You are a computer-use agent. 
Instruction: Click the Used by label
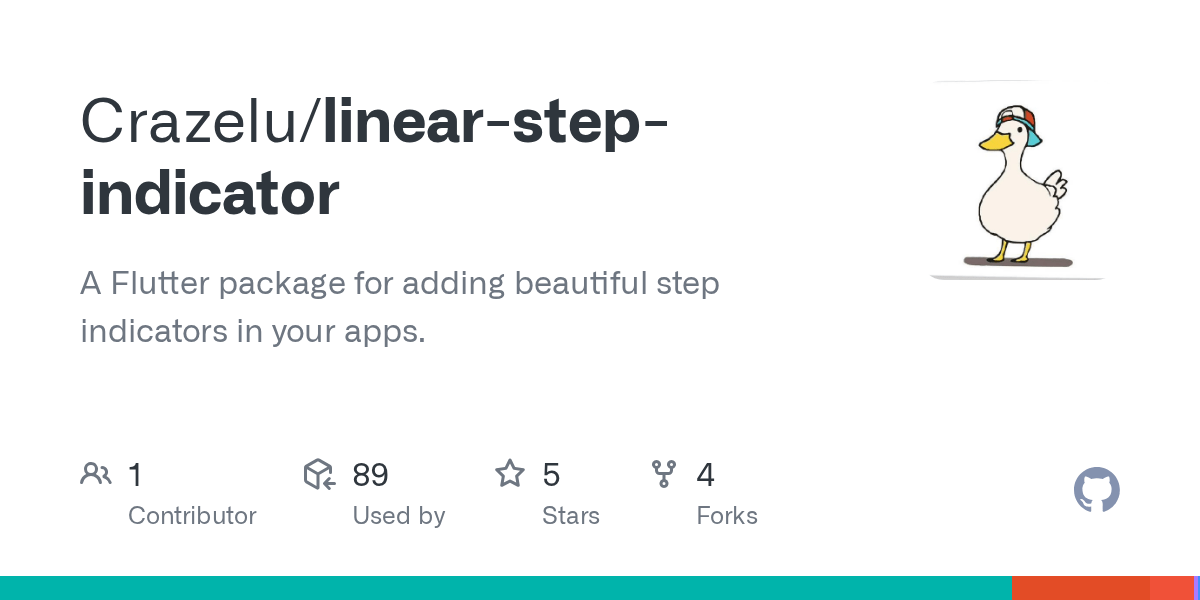(x=398, y=516)
